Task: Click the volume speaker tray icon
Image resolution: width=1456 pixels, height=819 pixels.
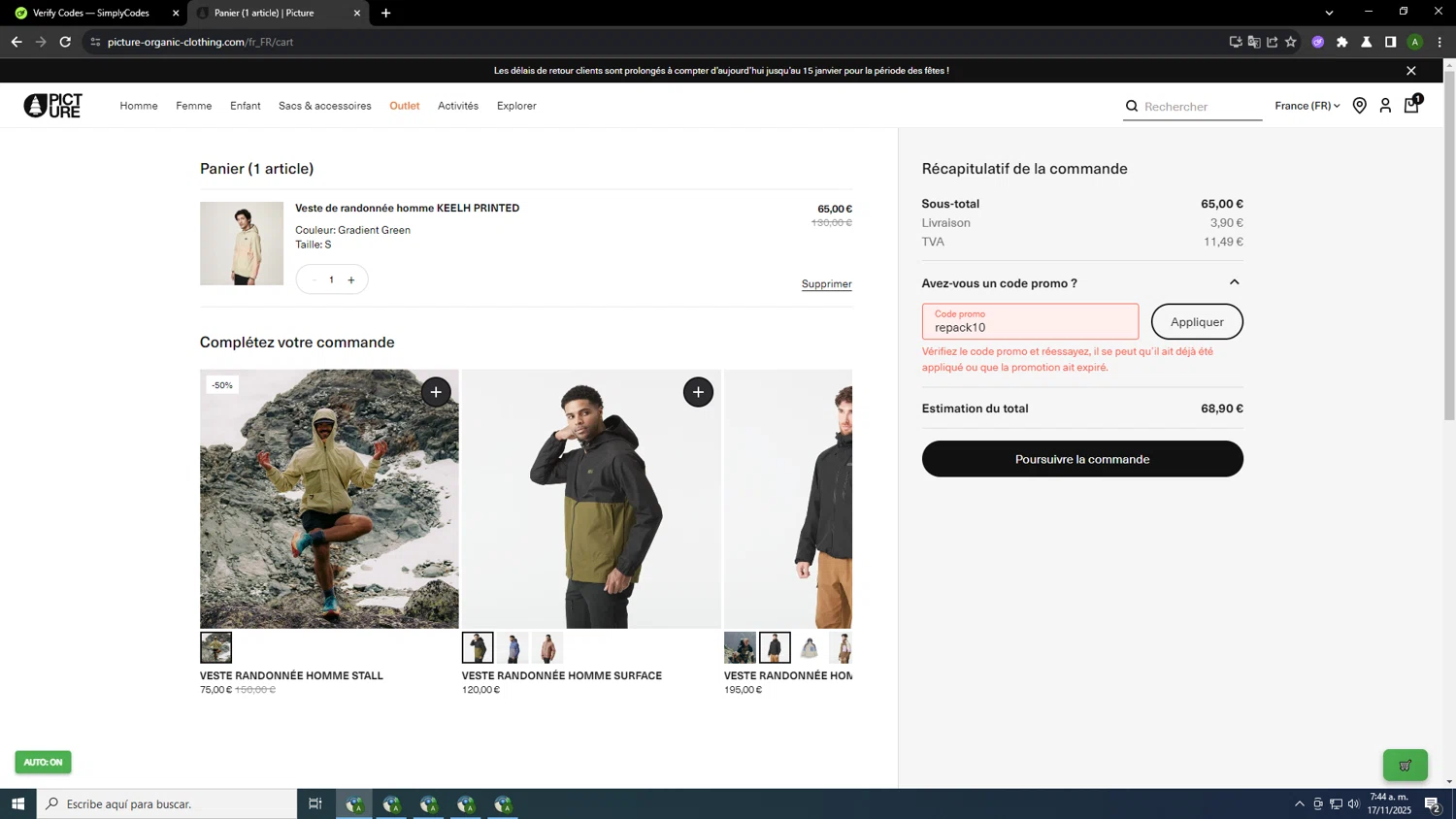Action: coord(1353,803)
